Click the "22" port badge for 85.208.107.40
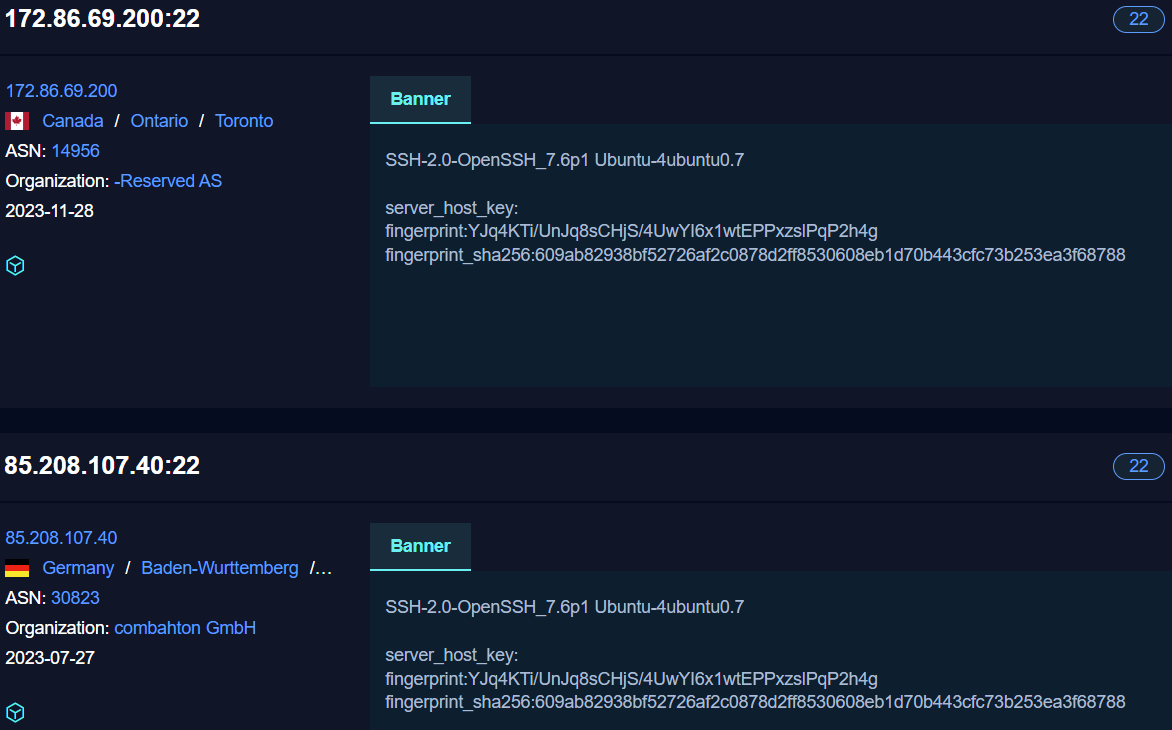The image size is (1172, 730). coord(1138,466)
